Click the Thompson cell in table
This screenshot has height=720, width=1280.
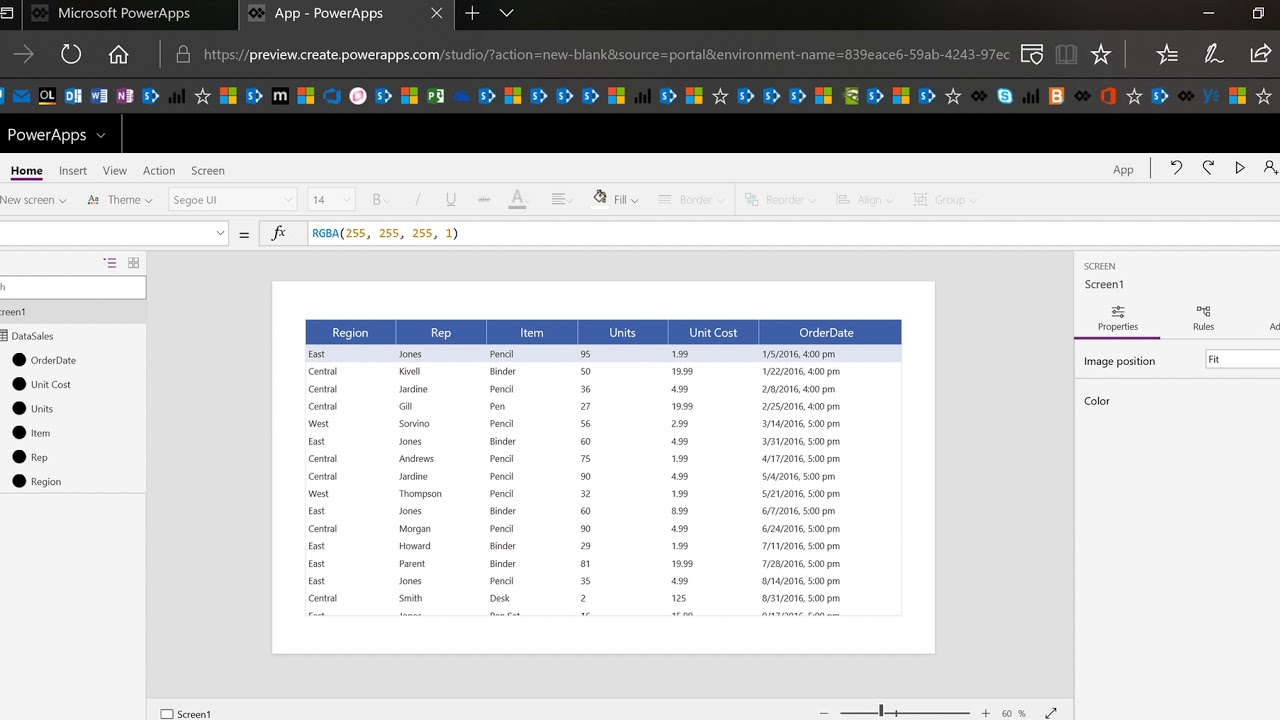[420, 494]
